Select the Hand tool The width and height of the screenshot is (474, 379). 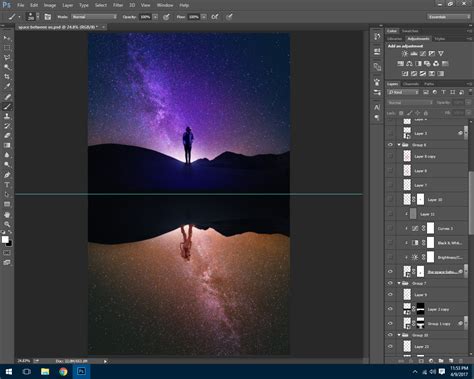7,215
